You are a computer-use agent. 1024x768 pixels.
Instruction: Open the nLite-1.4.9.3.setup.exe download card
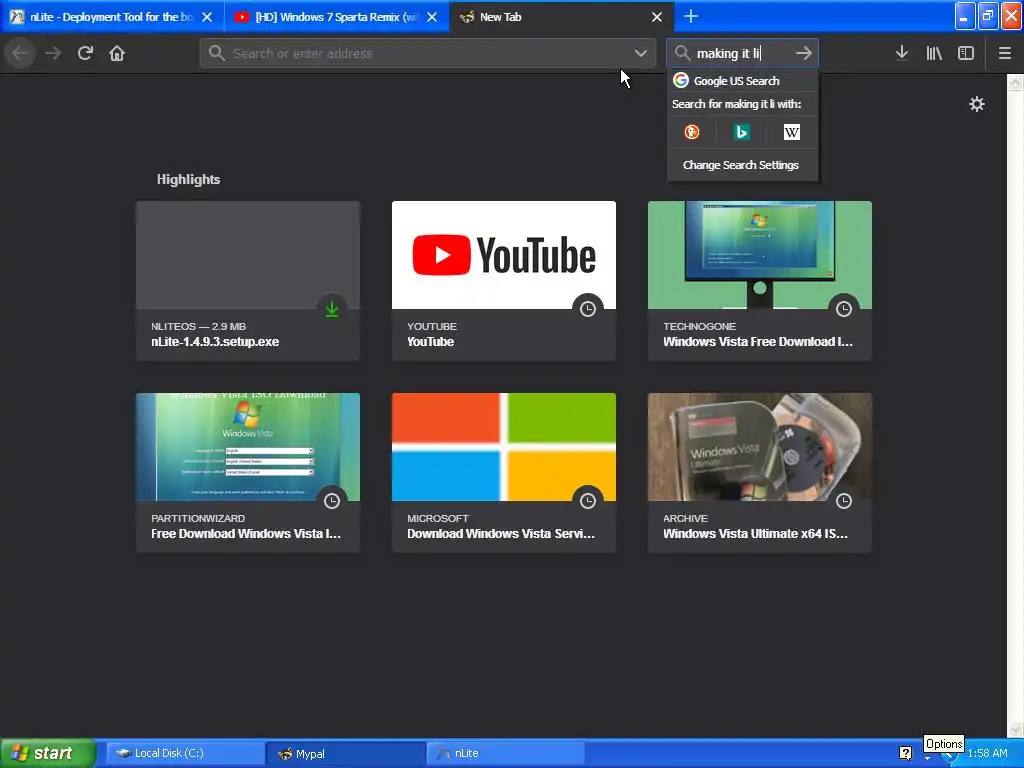pyautogui.click(x=248, y=281)
